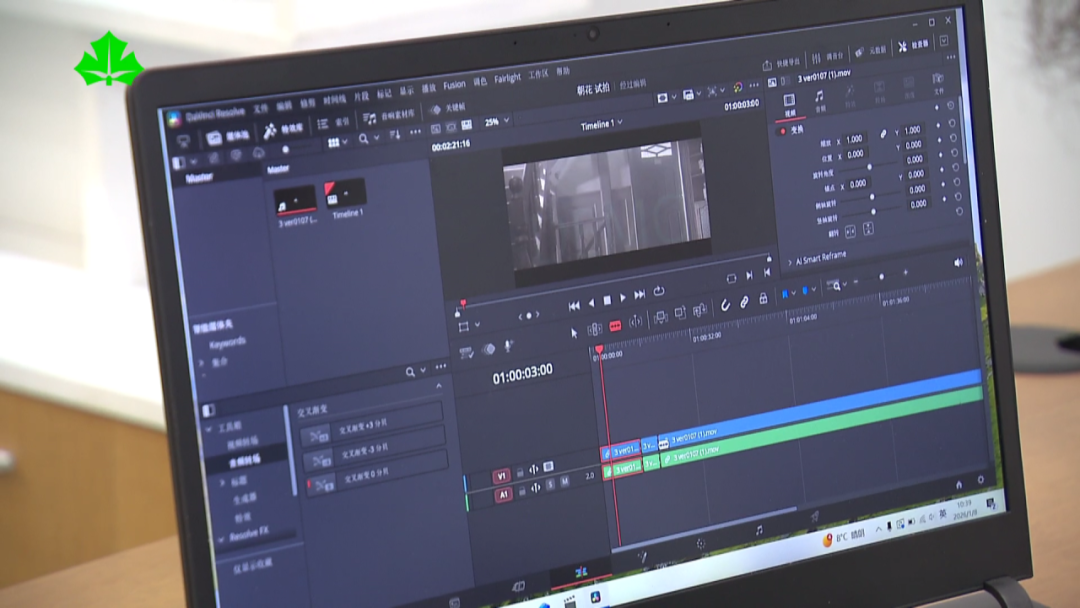The height and width of the screenshot is (608, 1080).
Task: Open the 25% viewer zoom dropdown
Action: [495, 122]
